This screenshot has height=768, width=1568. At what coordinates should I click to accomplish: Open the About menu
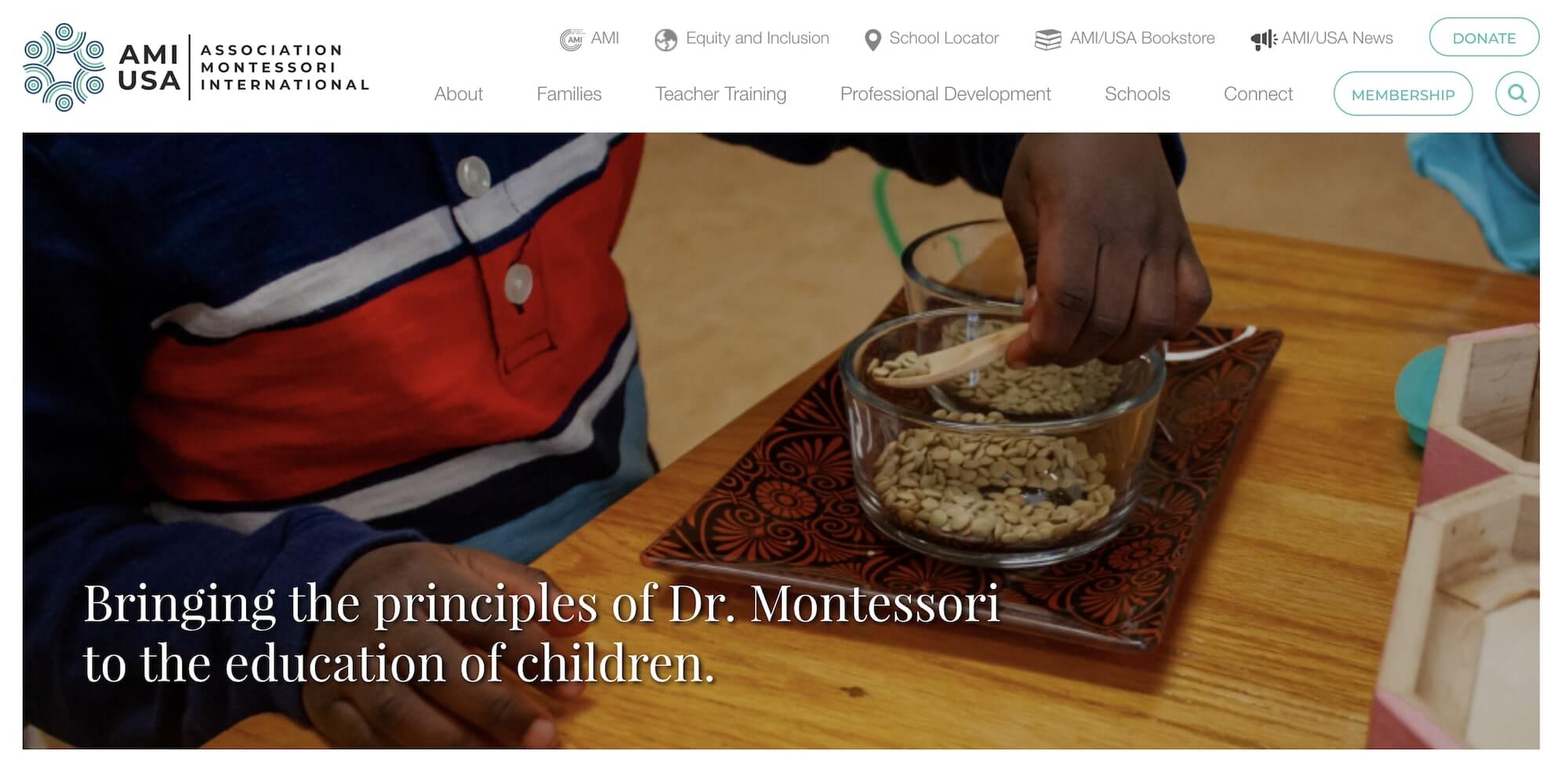pyautogui.click(x=459, y=94)
